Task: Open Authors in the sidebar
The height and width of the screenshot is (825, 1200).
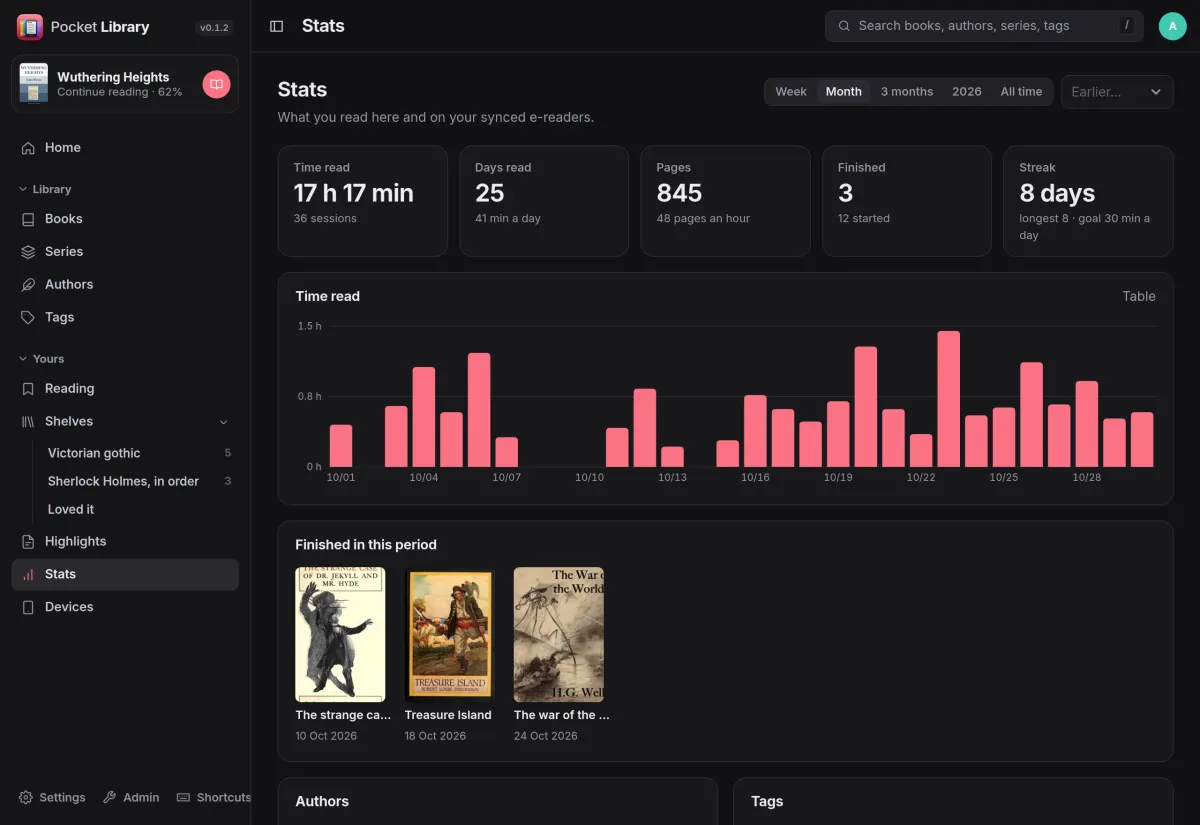Action: (x=125, y=284)
